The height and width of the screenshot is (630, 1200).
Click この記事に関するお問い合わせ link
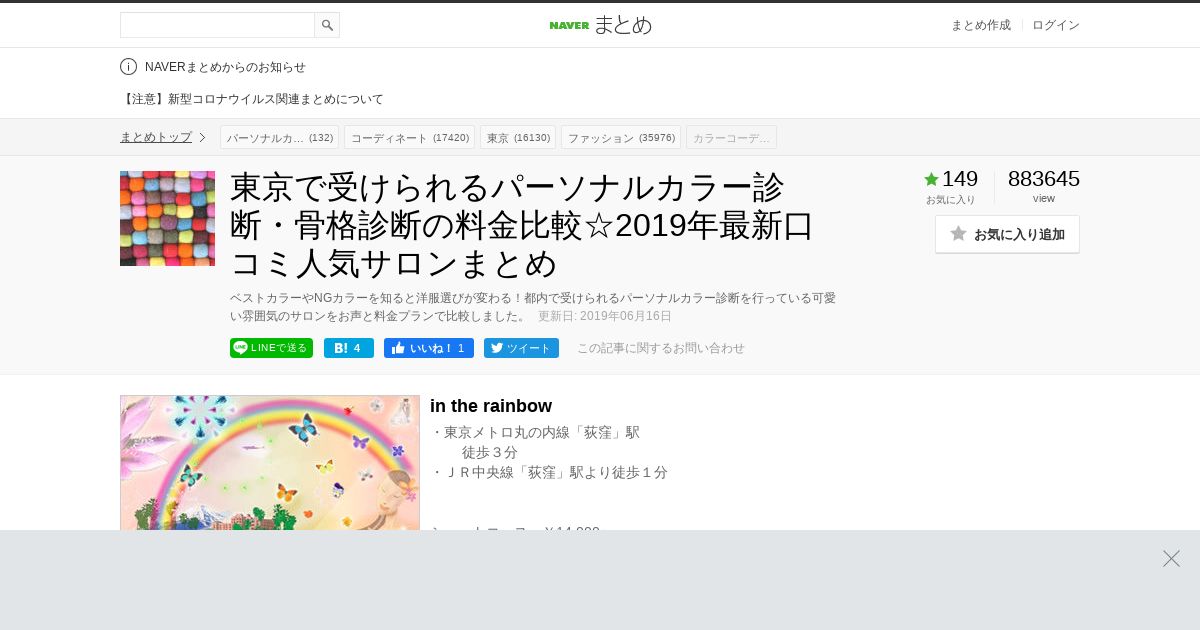point(661,348)
